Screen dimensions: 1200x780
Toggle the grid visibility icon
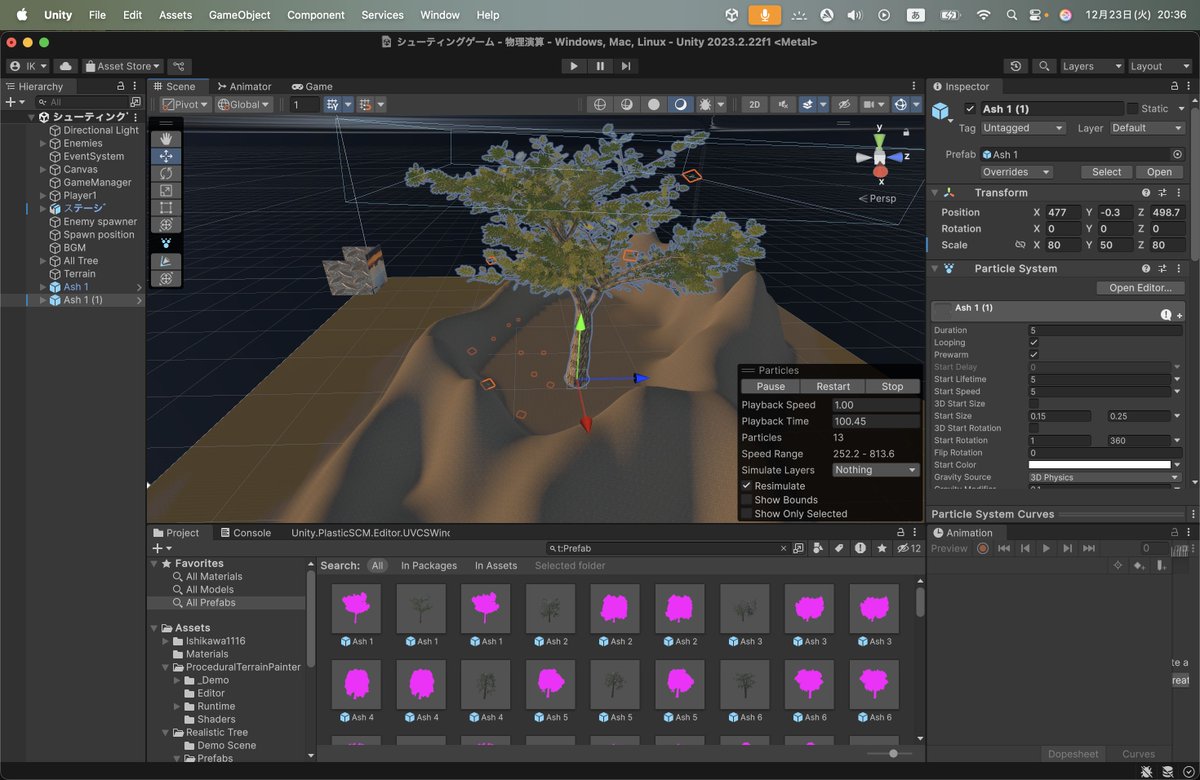(332, 104)
